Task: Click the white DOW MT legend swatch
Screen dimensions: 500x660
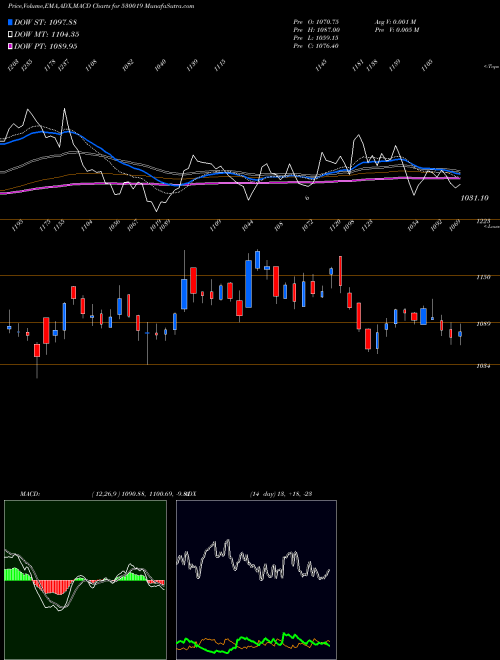Action: click(x=11, y=35)
